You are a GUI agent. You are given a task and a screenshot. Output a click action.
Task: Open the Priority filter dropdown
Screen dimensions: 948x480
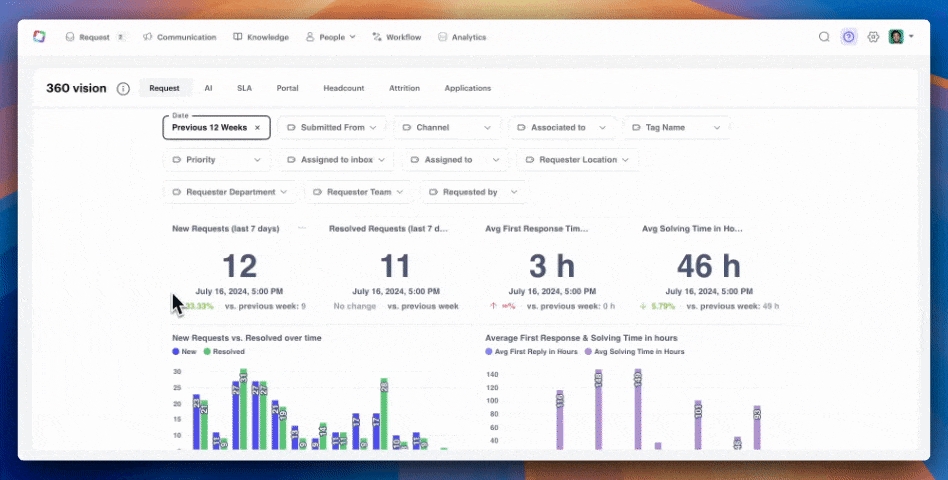[x=216, y=160]
